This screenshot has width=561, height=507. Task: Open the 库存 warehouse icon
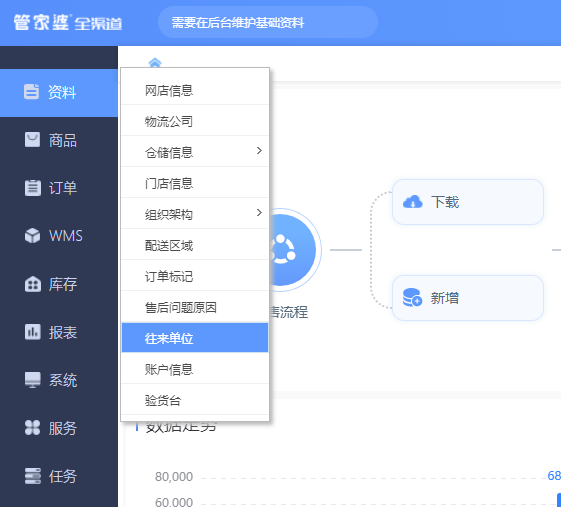click(33, 284)
